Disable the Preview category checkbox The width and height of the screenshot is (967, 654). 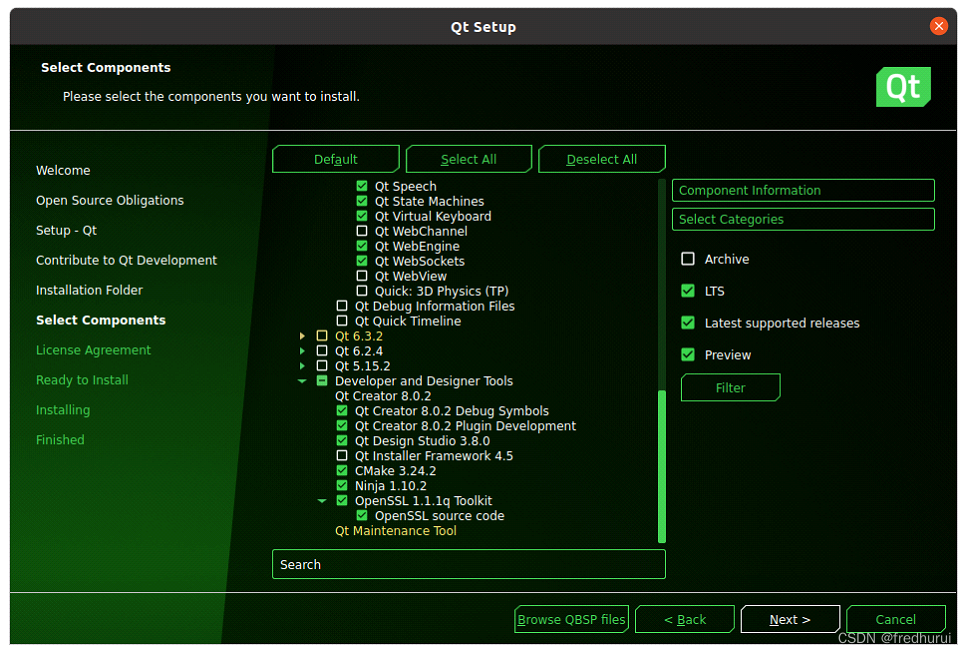tap(688, 355)
